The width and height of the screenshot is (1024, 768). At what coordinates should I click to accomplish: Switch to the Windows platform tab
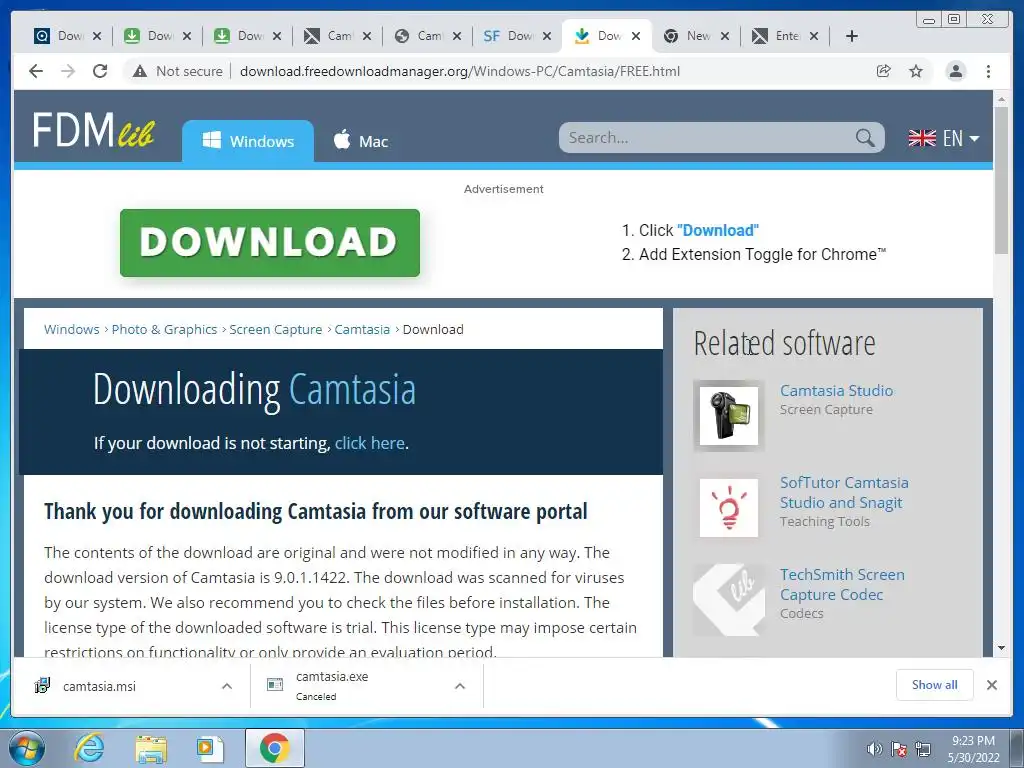(x=248, y=141)
